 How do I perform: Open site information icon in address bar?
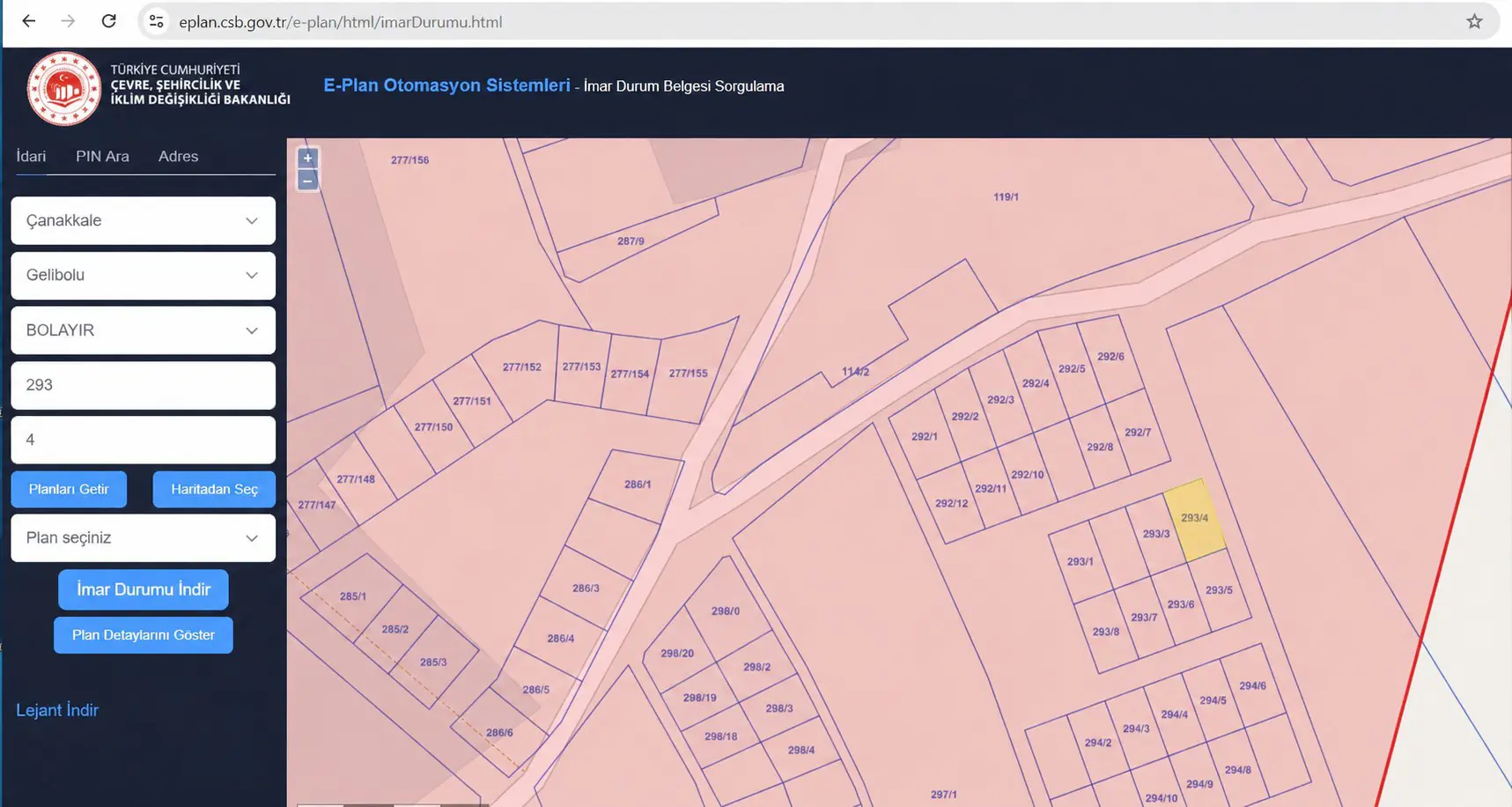[x=157, y=21]
